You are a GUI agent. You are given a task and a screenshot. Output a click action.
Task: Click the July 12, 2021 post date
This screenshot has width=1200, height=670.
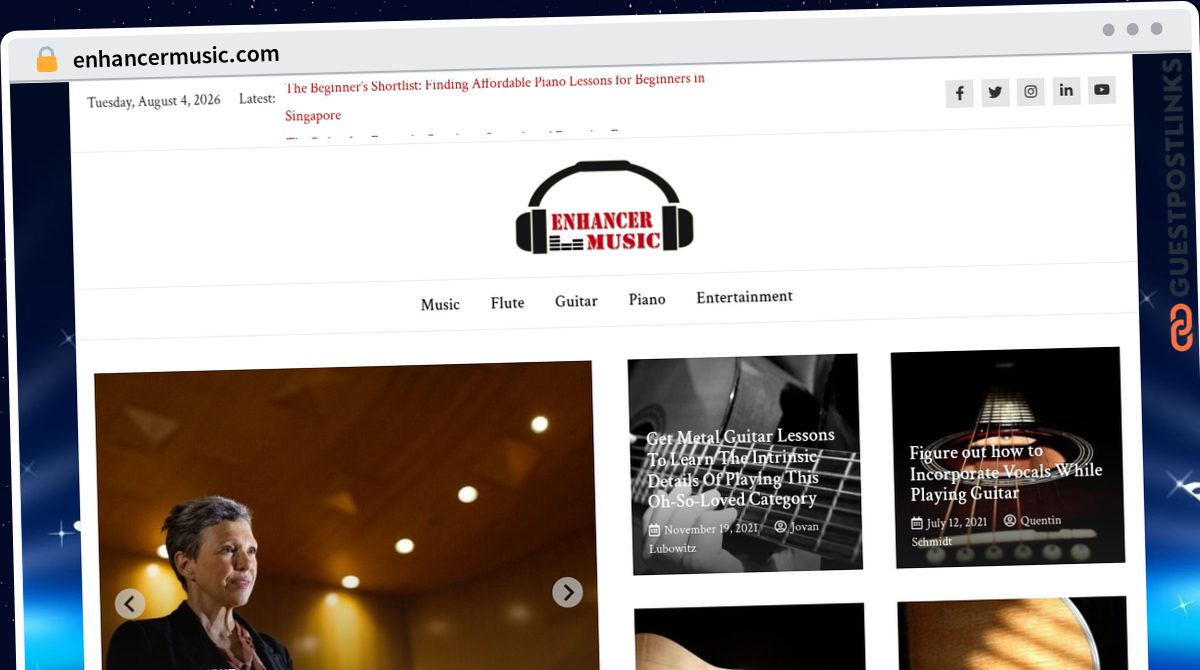click(x=957, y=523)
